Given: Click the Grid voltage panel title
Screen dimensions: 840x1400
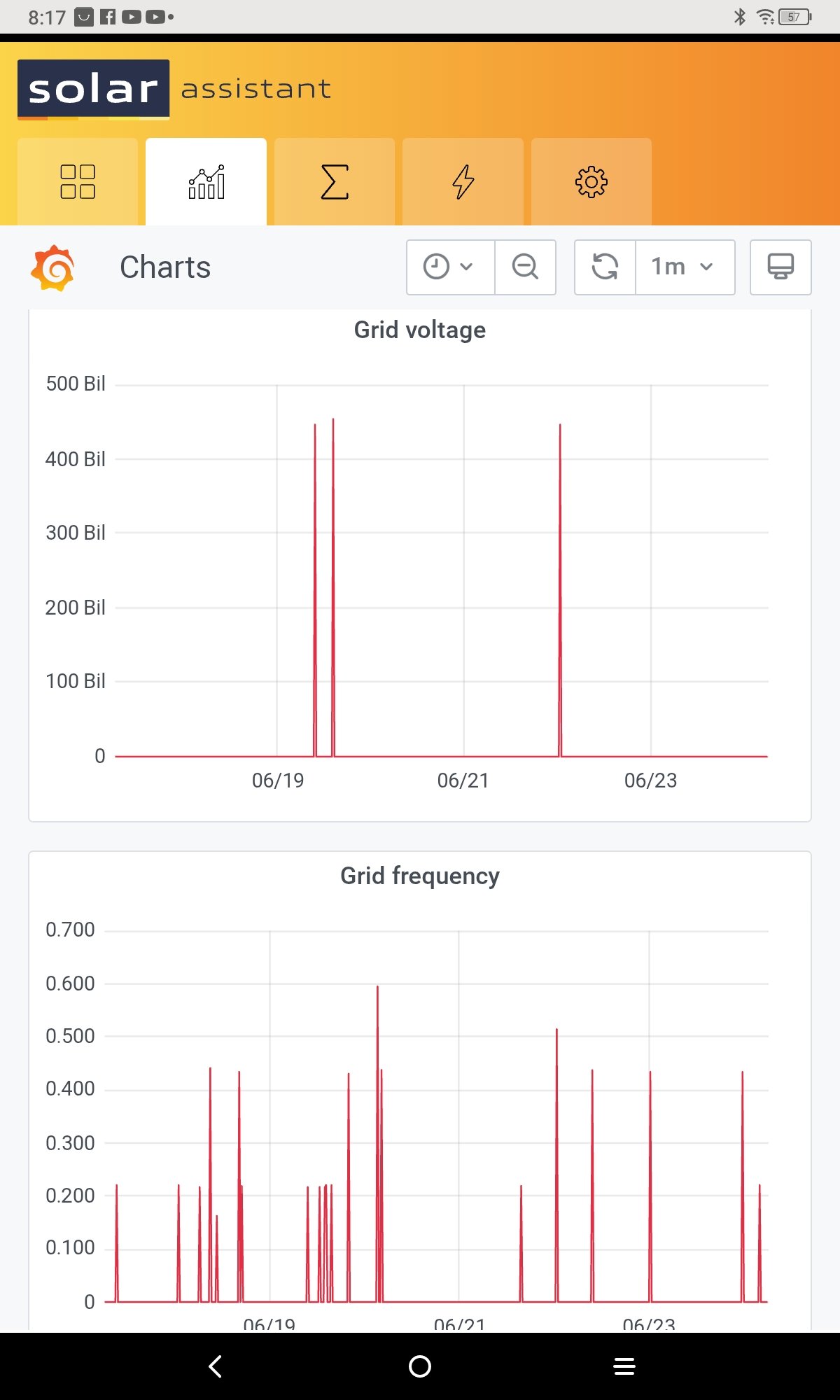Looking at the screenshot, I should click(x=420, y=330).
